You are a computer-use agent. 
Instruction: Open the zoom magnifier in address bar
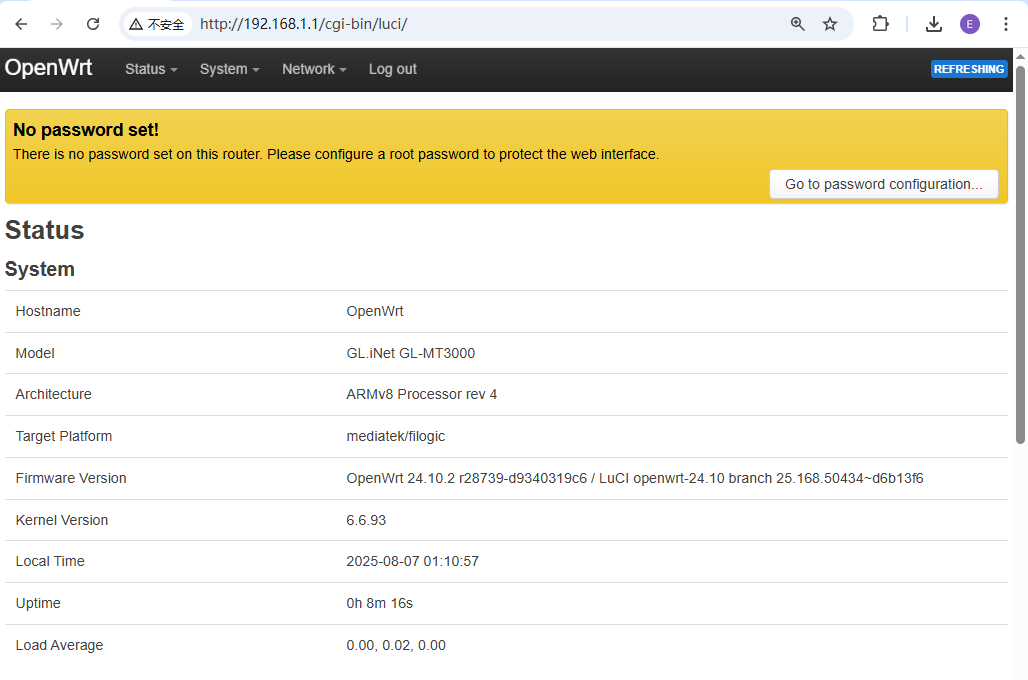click(797, 24)
